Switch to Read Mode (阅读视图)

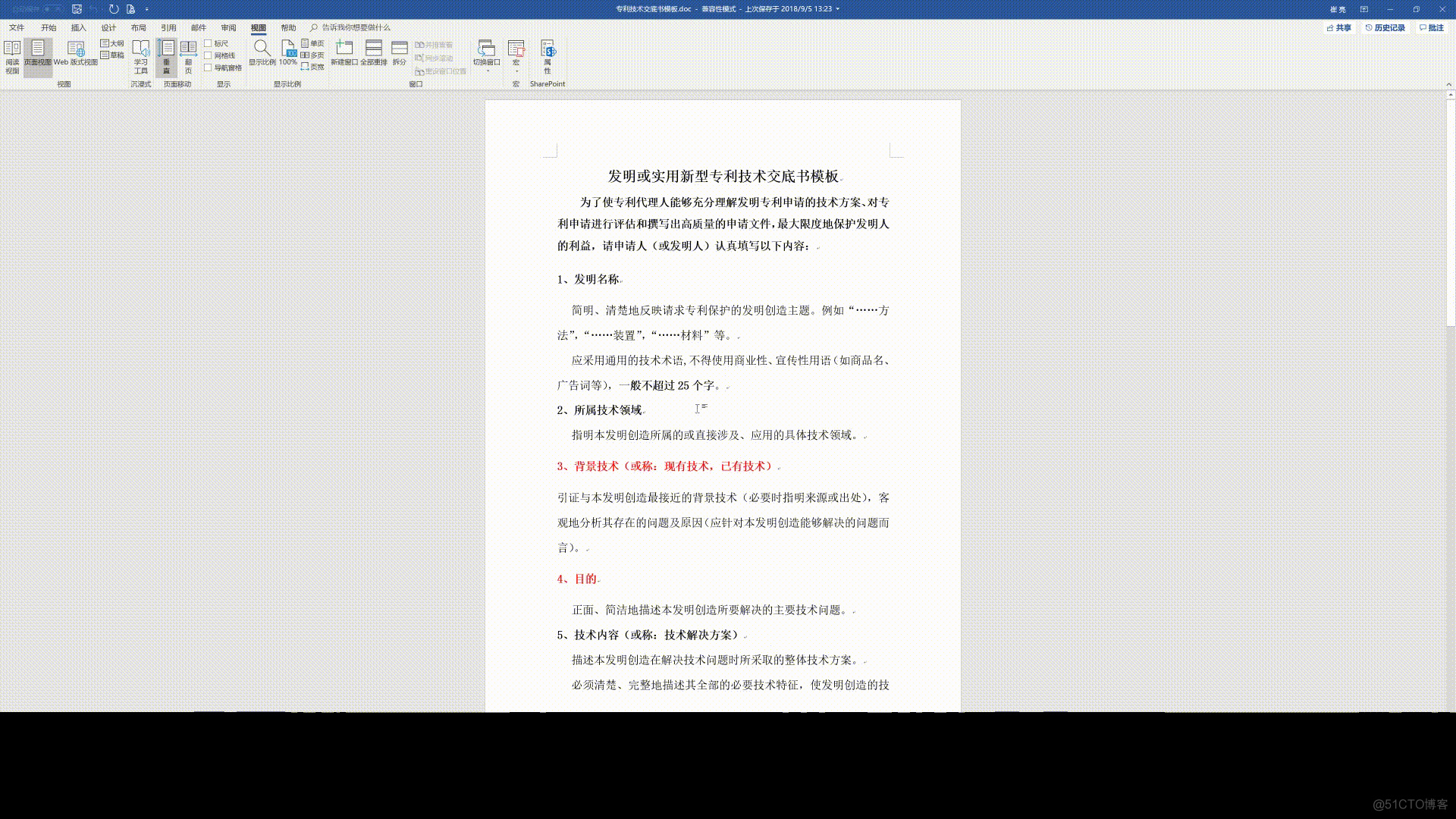point(12,57)
